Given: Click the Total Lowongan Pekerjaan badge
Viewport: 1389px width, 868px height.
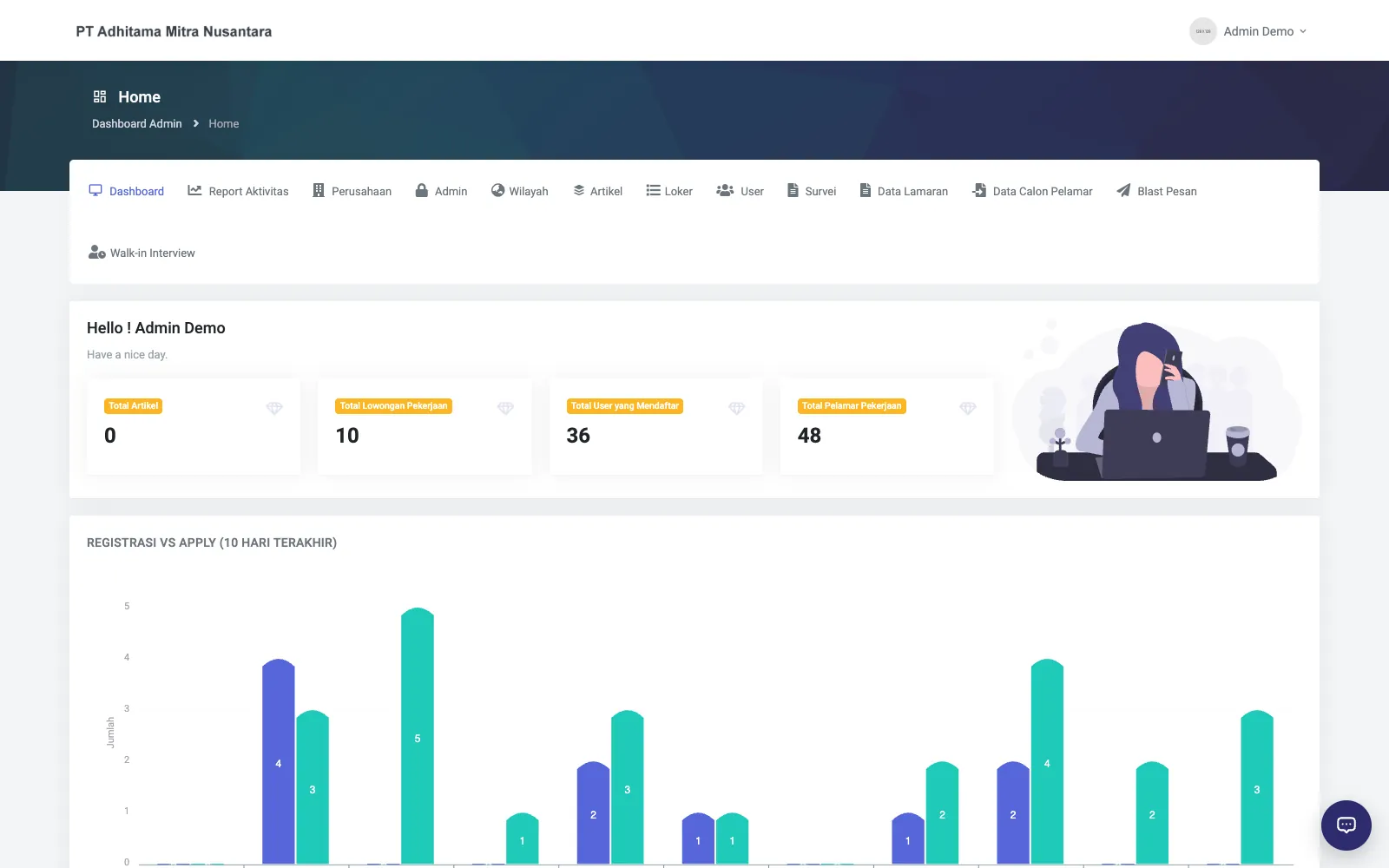Looking at the screenshot, I should point(393,406).
